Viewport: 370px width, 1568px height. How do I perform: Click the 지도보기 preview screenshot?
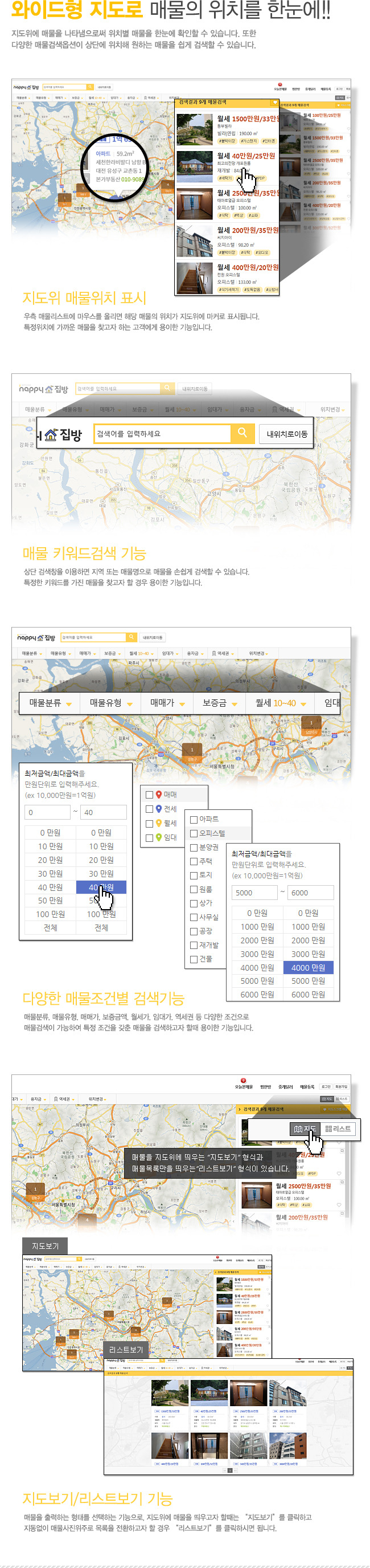click(x=147, y=1313)
